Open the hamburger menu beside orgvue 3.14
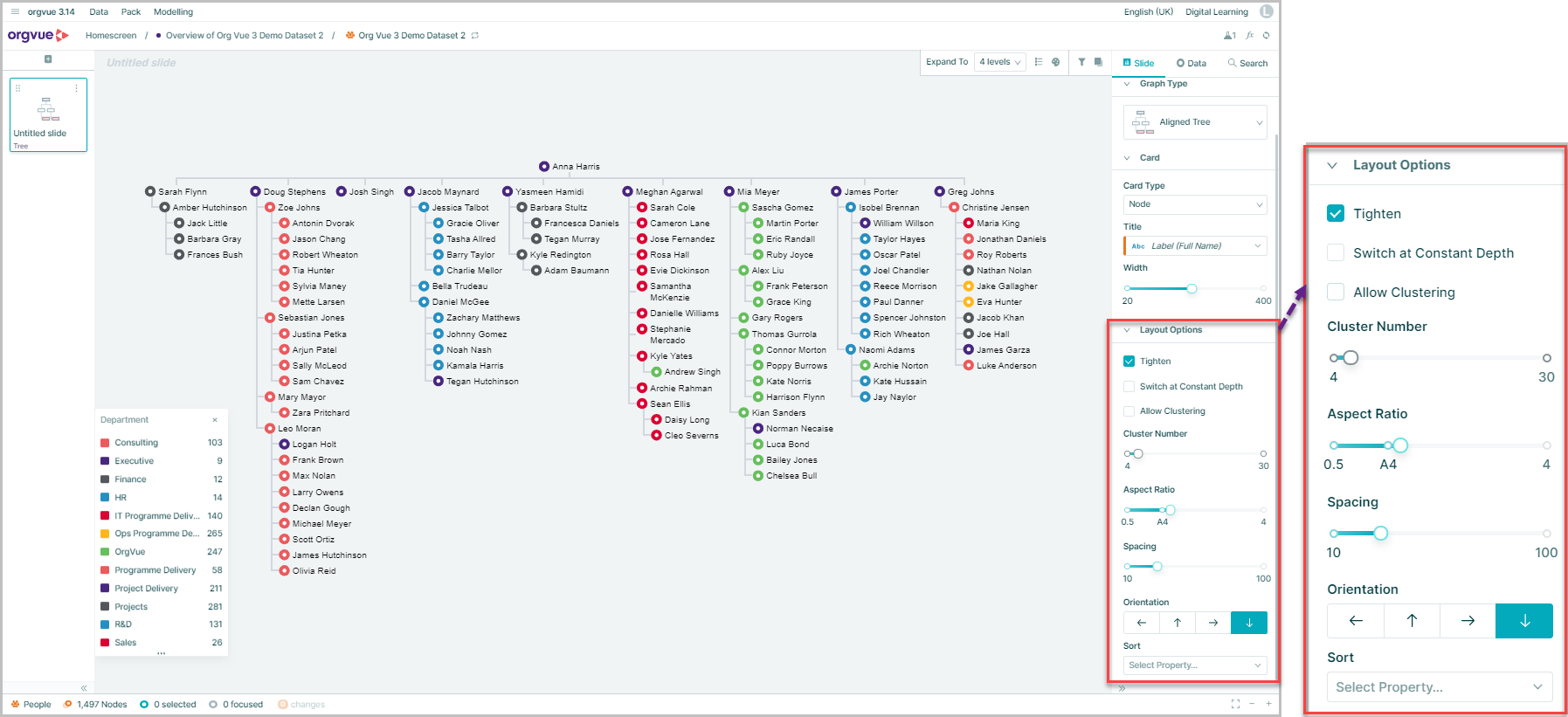Screen dimensions: 1568x717 (15, 12)
